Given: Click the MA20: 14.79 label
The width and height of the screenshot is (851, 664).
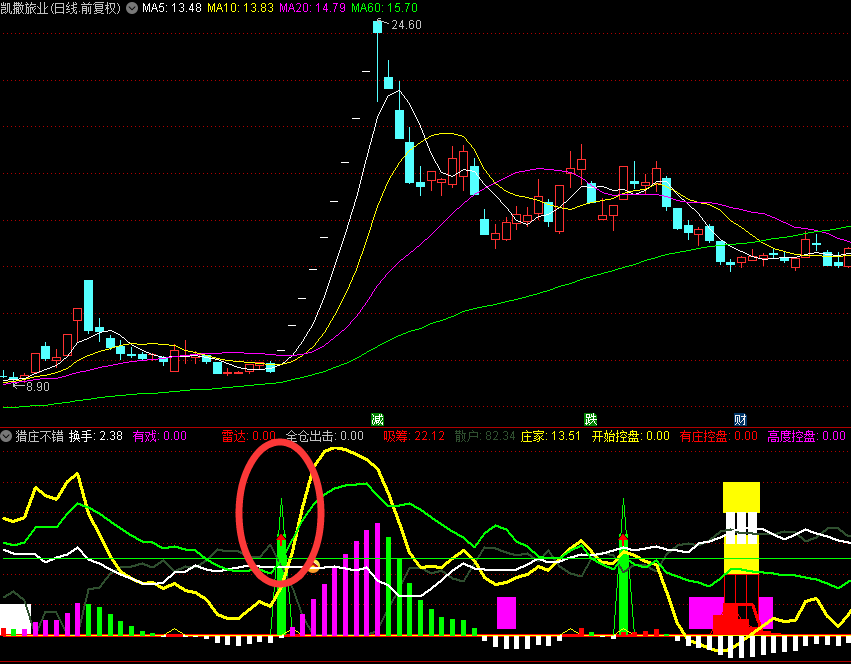Looking at the screenshot, I should click(x=312, y=8).
